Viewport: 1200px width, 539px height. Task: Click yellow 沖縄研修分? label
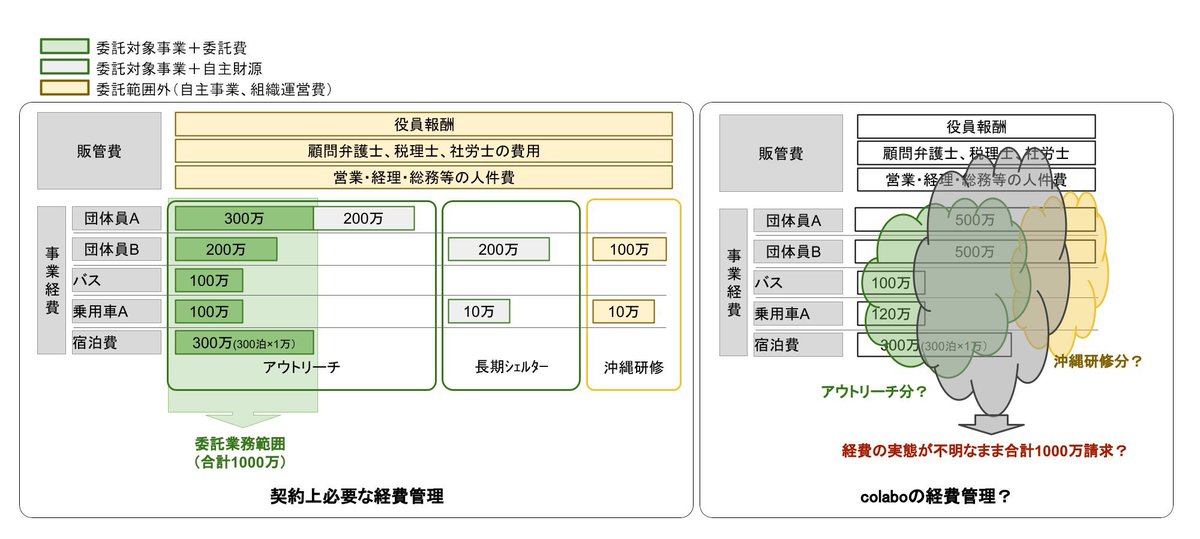[x=1098, y=363]
